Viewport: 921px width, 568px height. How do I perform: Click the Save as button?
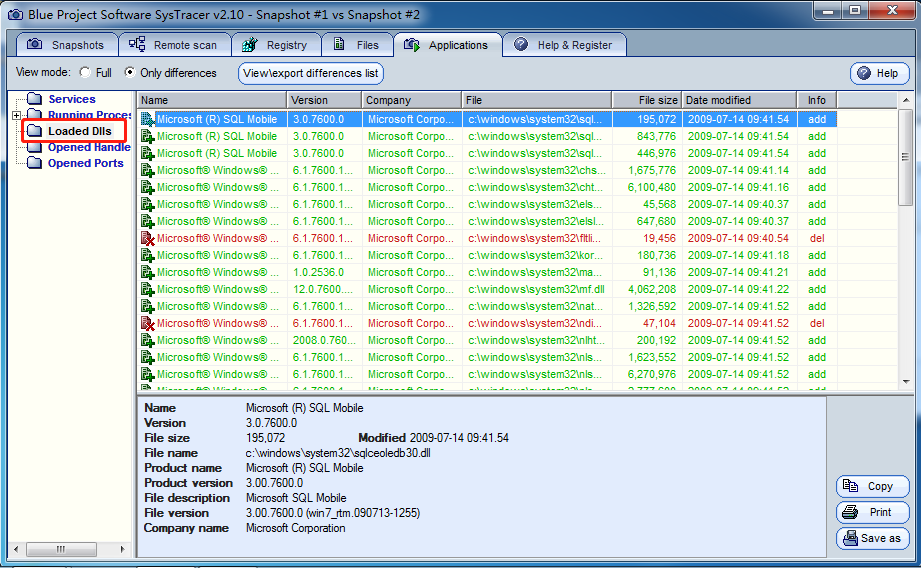[x=872, y=537]
